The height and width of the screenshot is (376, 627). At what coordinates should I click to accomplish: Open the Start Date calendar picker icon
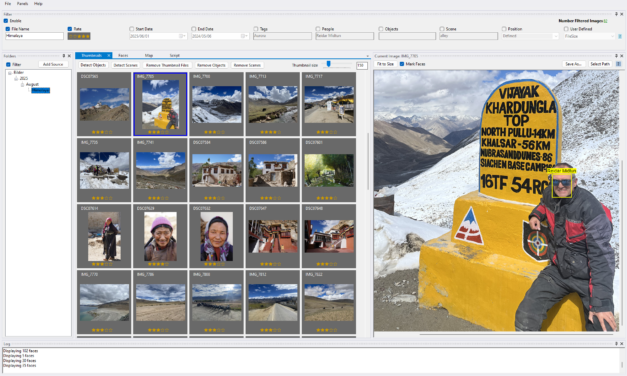pyautogui.click(x=181, y=36)
